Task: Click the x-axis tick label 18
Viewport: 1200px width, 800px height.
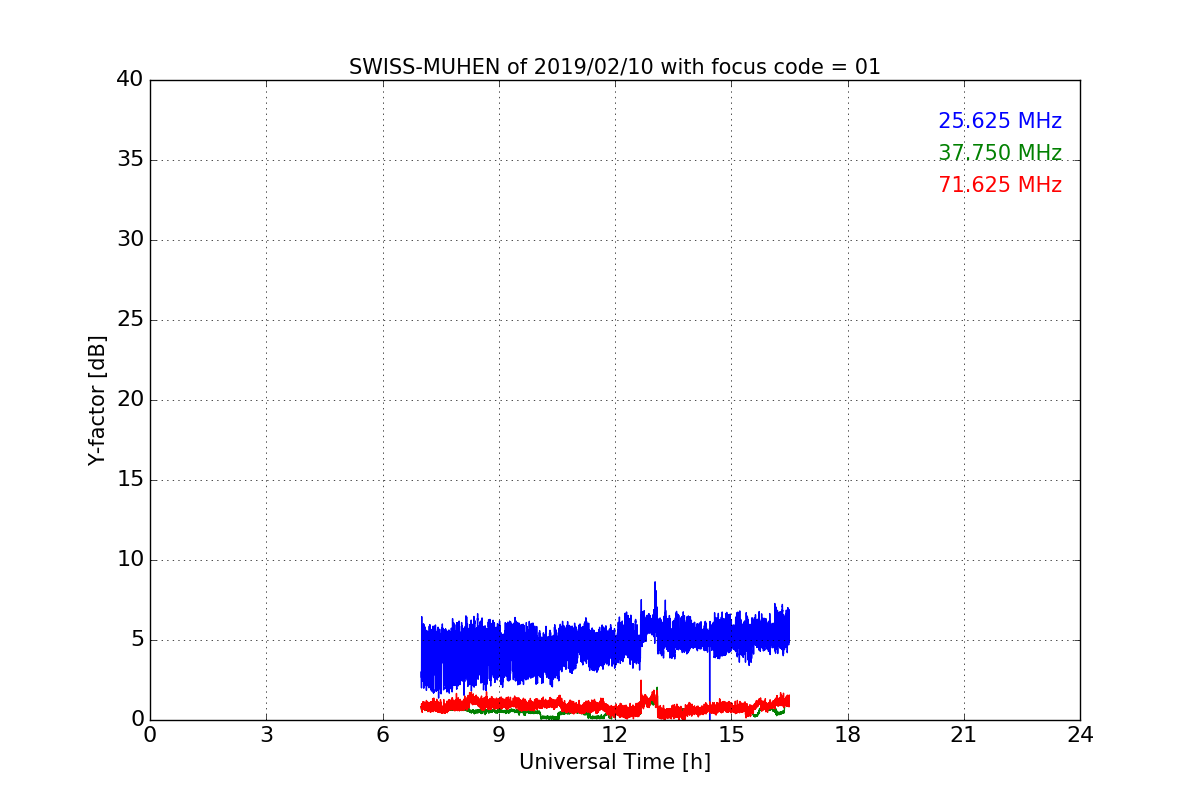Action: click(848, 735)
